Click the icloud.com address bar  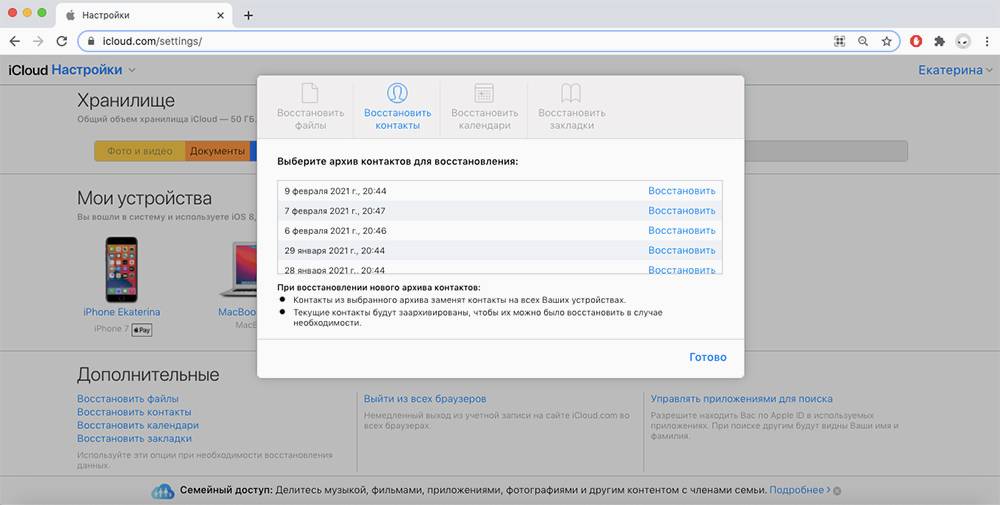pos(450,42)
